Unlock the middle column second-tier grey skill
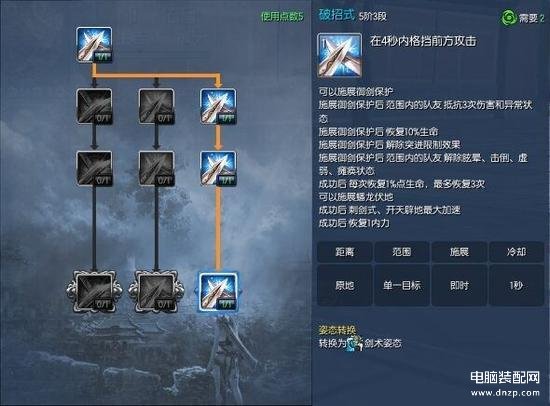 click(x=156, y=107)
